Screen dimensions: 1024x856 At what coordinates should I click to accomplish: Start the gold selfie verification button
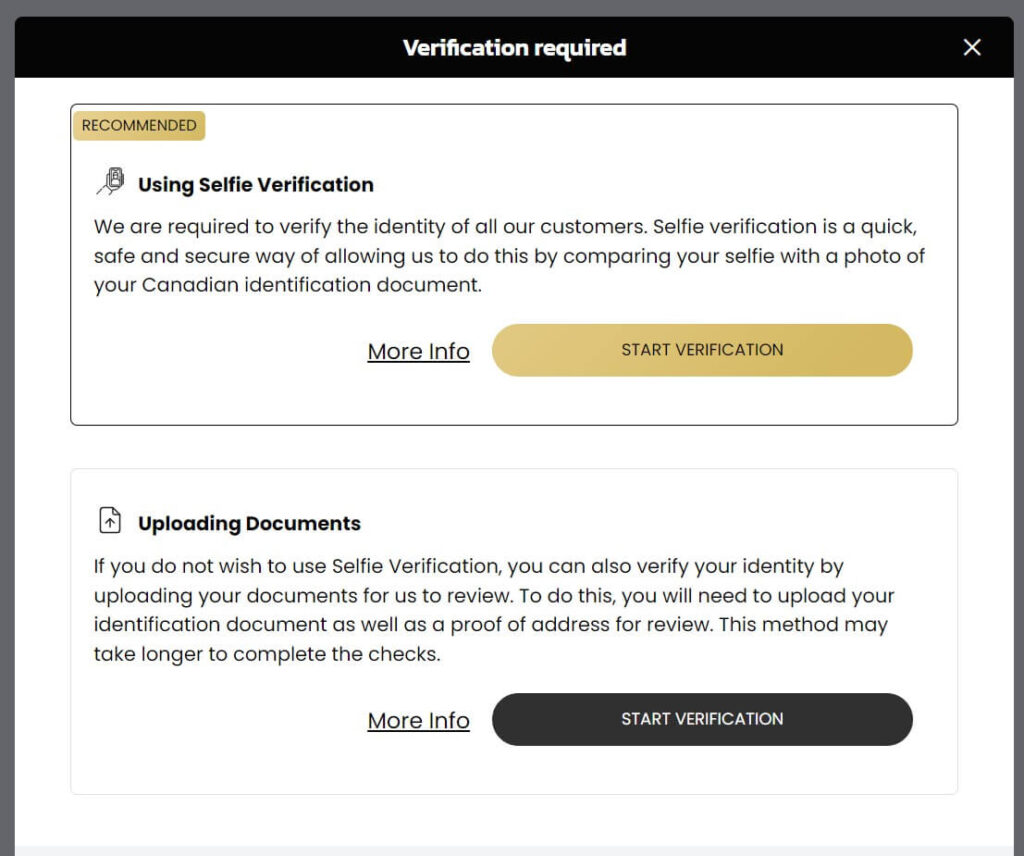[x=702, y=350]
